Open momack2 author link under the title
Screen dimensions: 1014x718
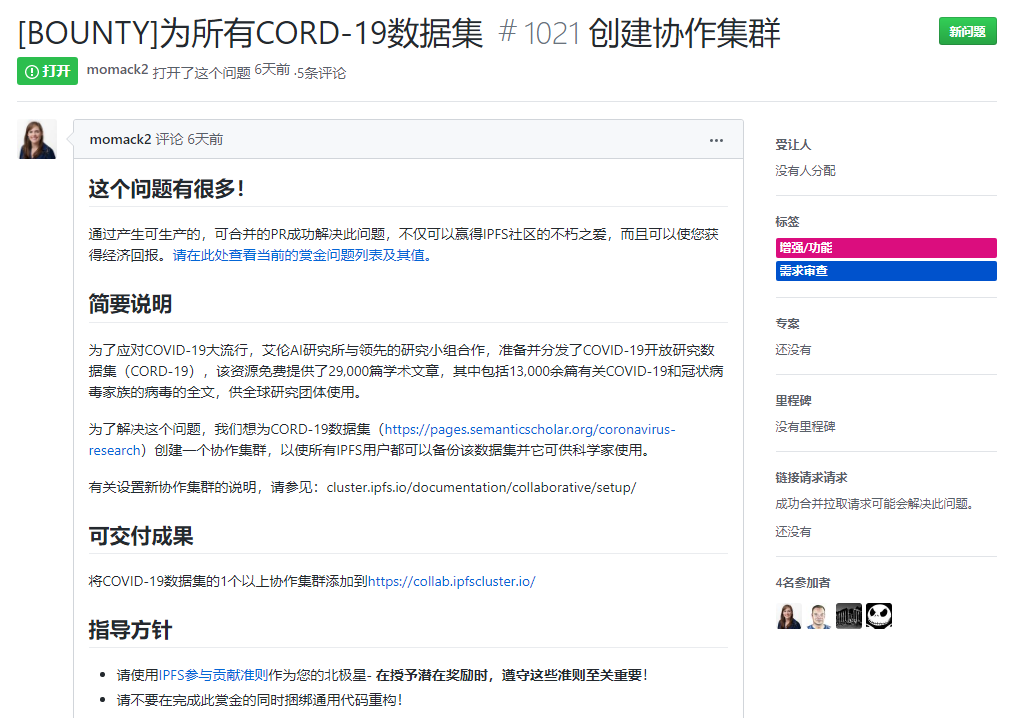[117, 70]
